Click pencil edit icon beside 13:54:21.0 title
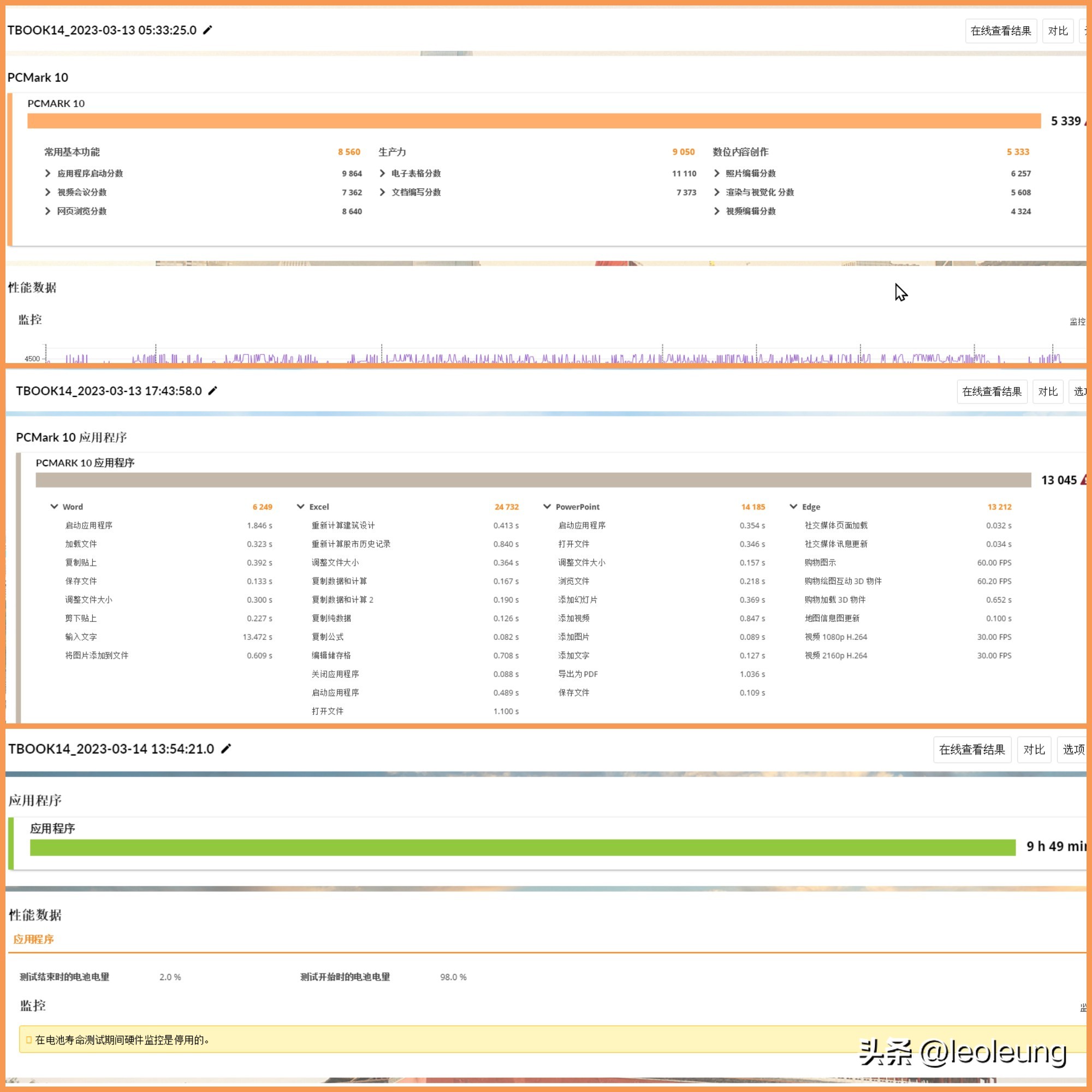 tap(226, 749)
